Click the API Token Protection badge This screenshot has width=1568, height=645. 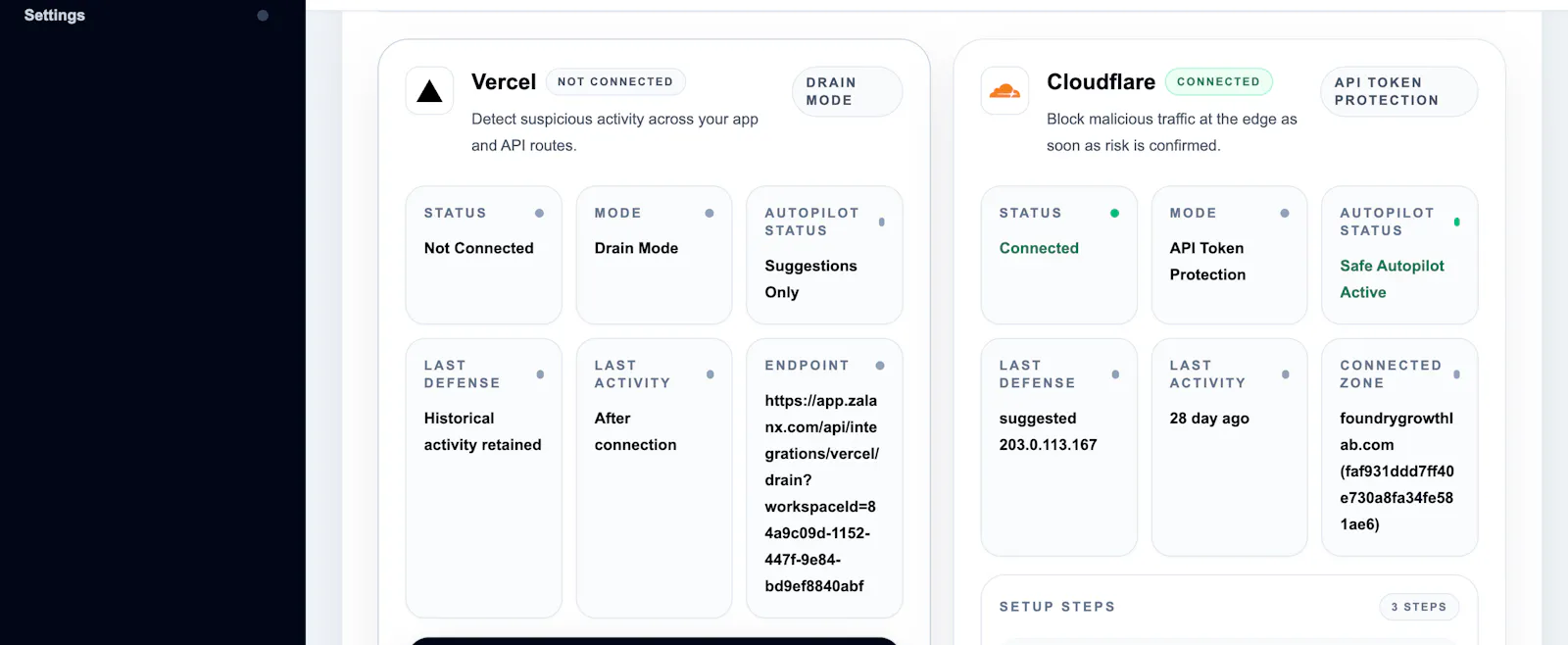coord(1398,91)
